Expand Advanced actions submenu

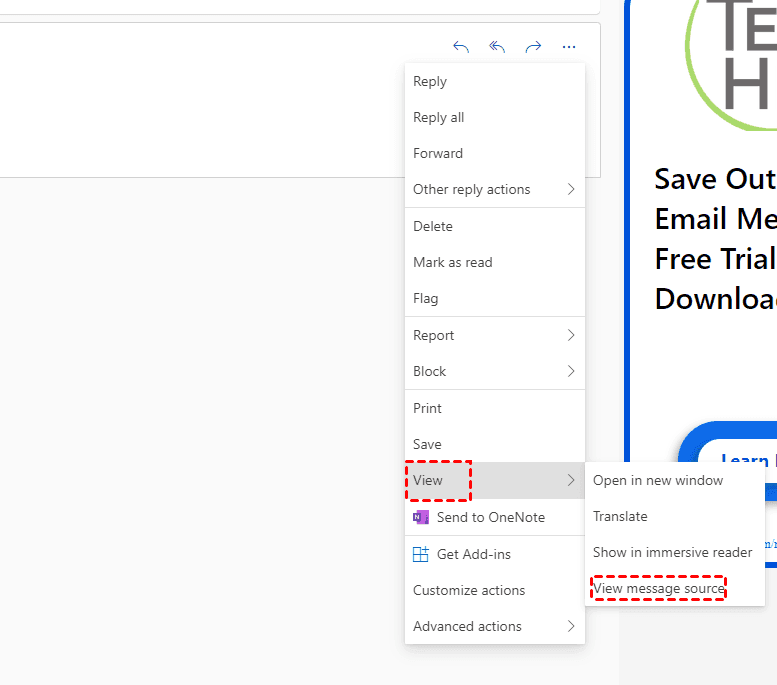tap(571, 626)
